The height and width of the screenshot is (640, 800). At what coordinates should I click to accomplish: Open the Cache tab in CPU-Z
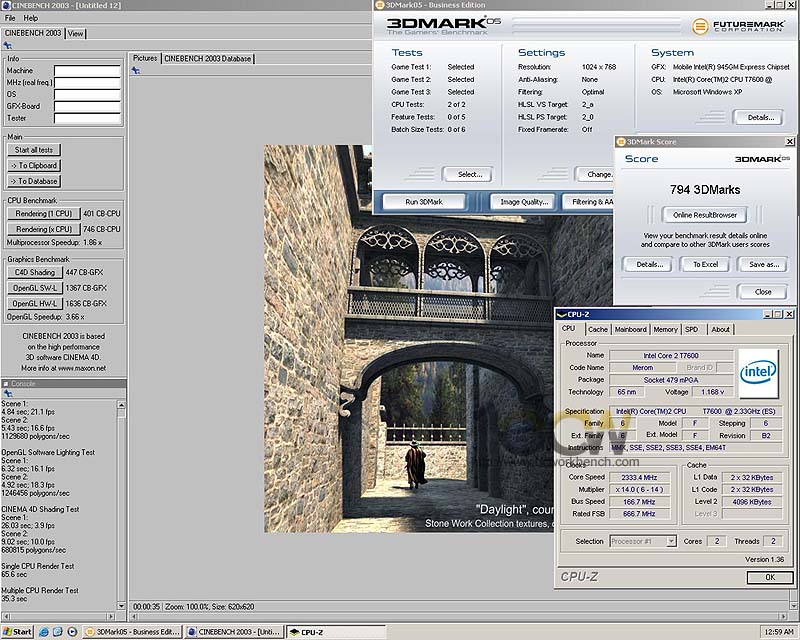[x=597, y=330]
